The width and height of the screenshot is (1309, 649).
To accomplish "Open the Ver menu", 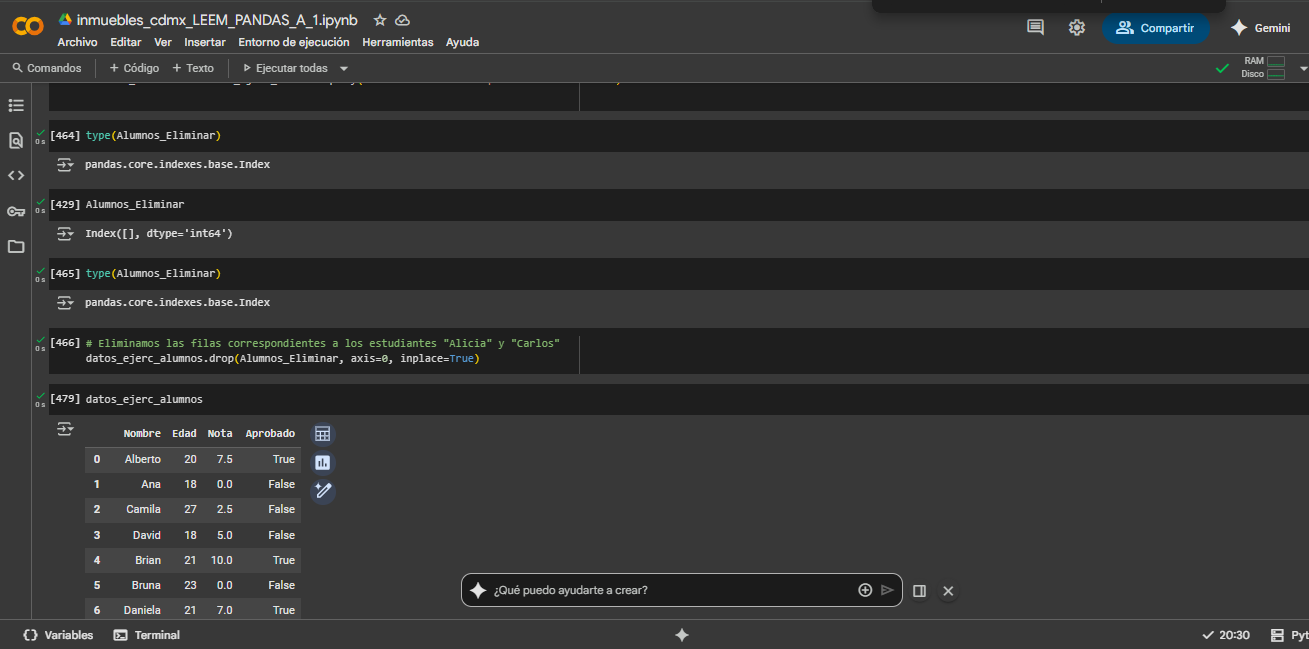I will click(x=163, y=42).
